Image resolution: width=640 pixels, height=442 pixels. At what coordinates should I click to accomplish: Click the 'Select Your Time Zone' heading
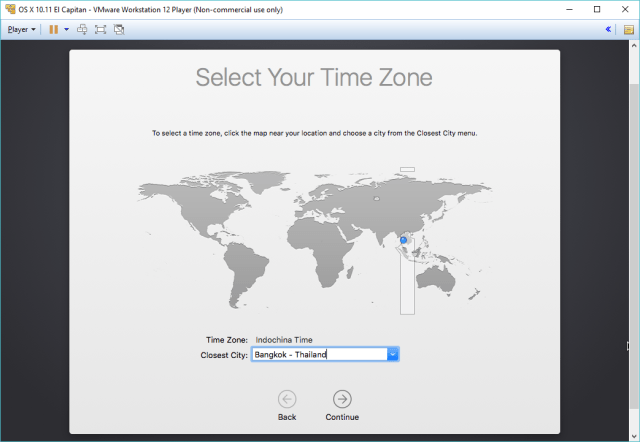tap(314, 77)
